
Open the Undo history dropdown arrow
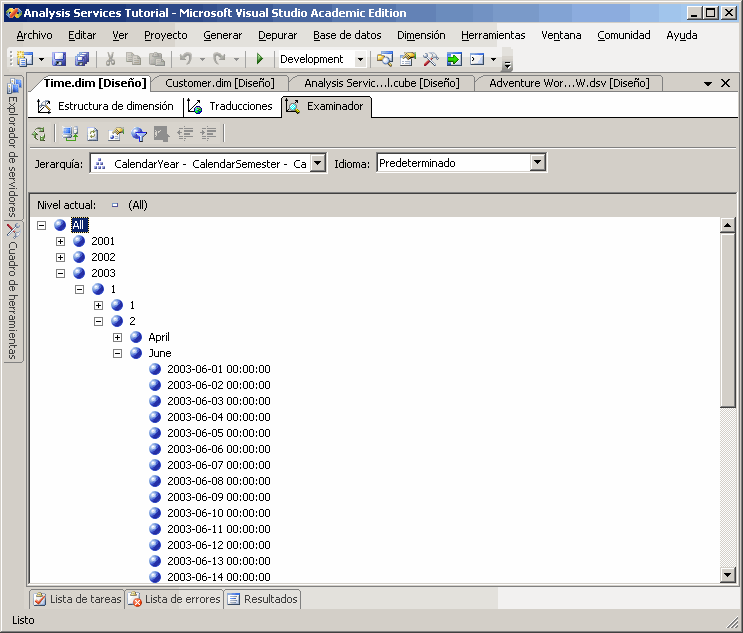[202, 60]
